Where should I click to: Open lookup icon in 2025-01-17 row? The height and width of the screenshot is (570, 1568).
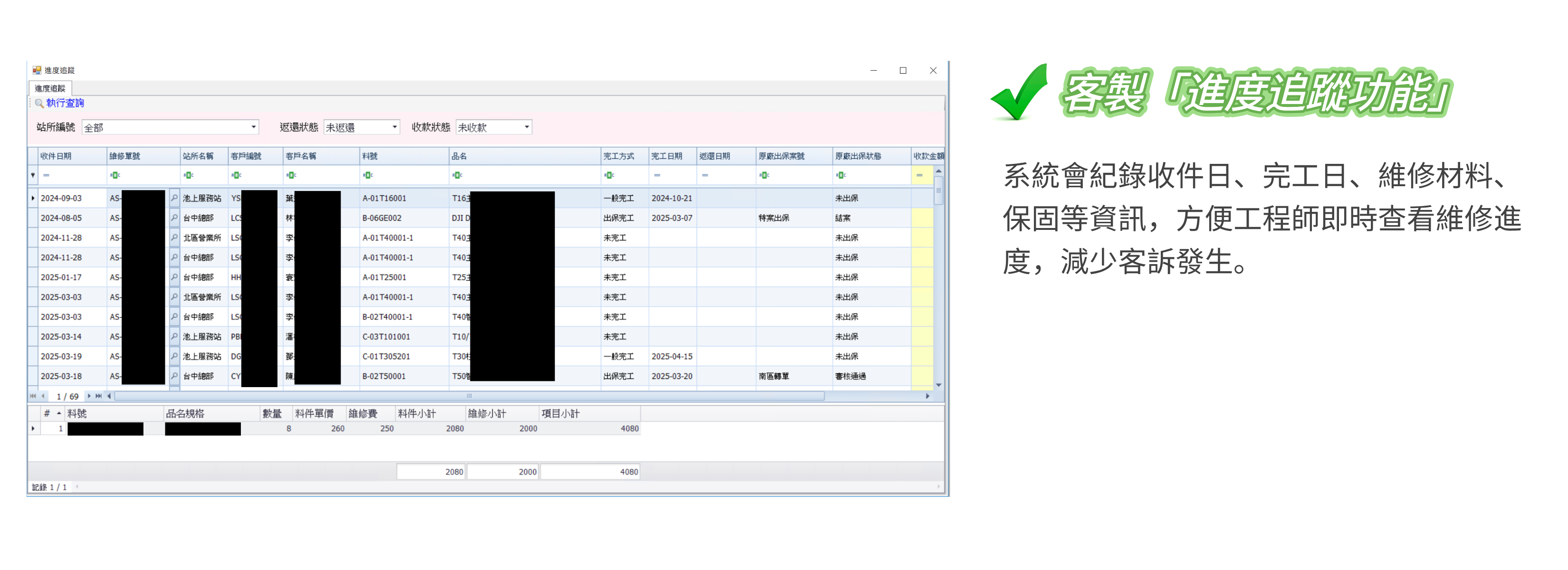(174, 277)
